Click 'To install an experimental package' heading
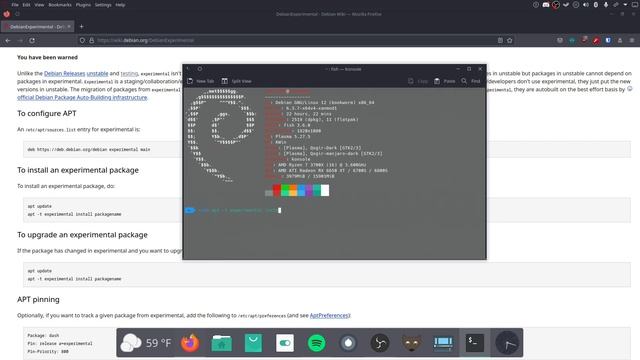Screen dimensions: 640x360 (x=78, y=170)
